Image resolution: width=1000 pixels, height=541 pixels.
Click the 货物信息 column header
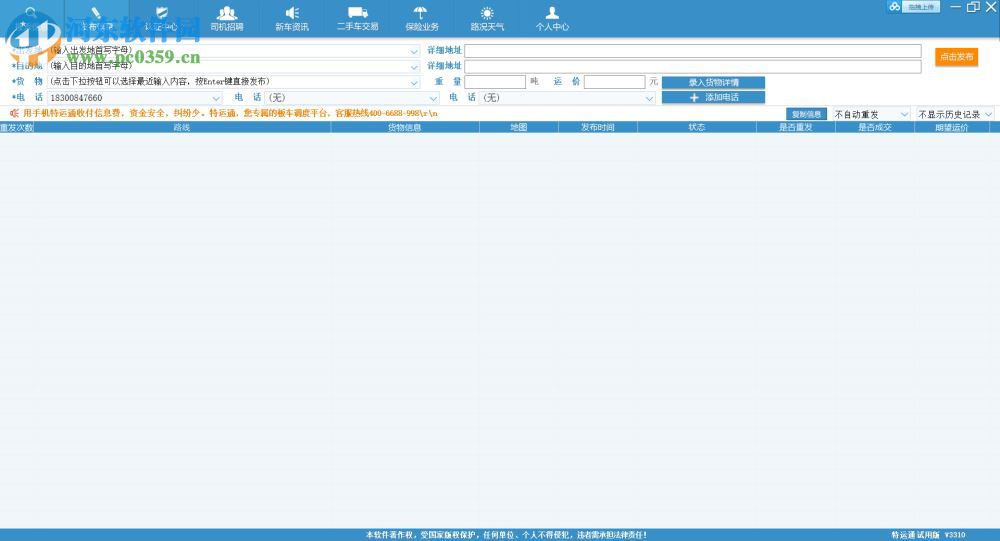[x=405, y=128]
